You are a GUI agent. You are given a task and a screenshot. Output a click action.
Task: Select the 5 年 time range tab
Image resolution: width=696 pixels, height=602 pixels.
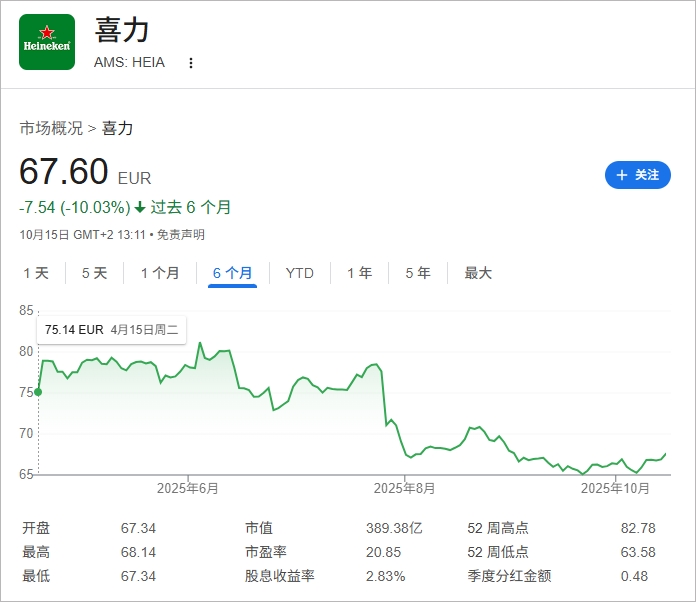(x=418, y=273)
